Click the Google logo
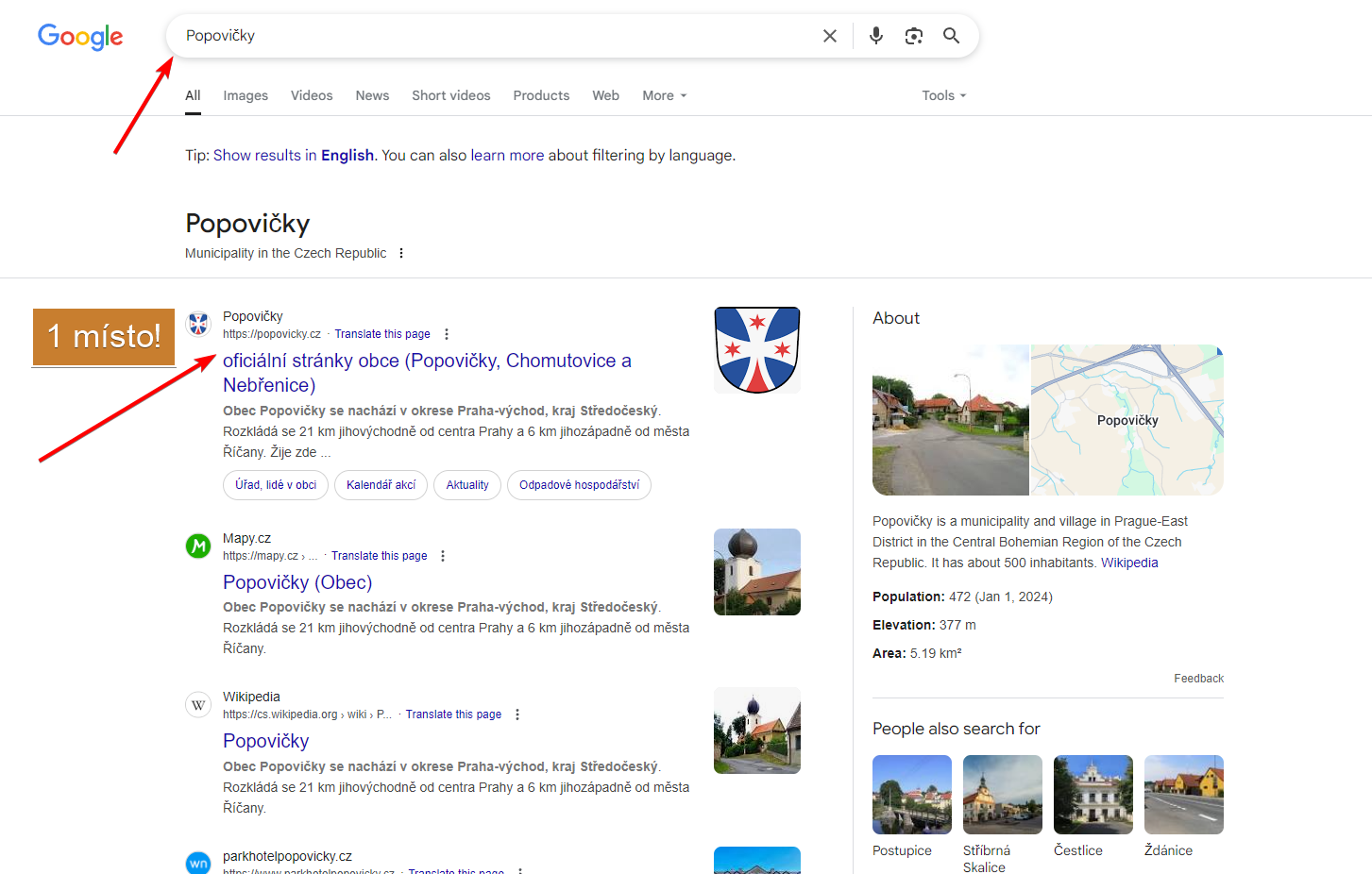This screenshot has height=874, width=1372. coord(80,37)
